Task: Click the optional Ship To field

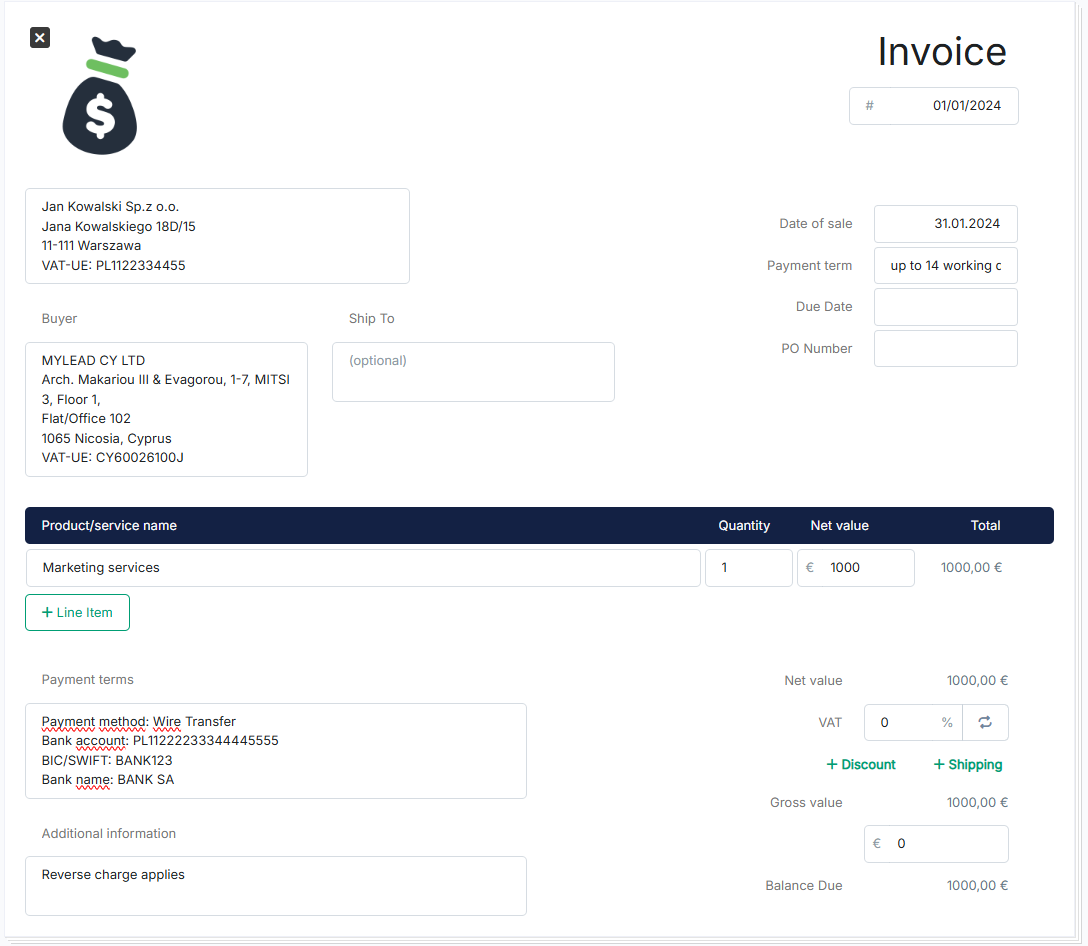Action: 473,372
